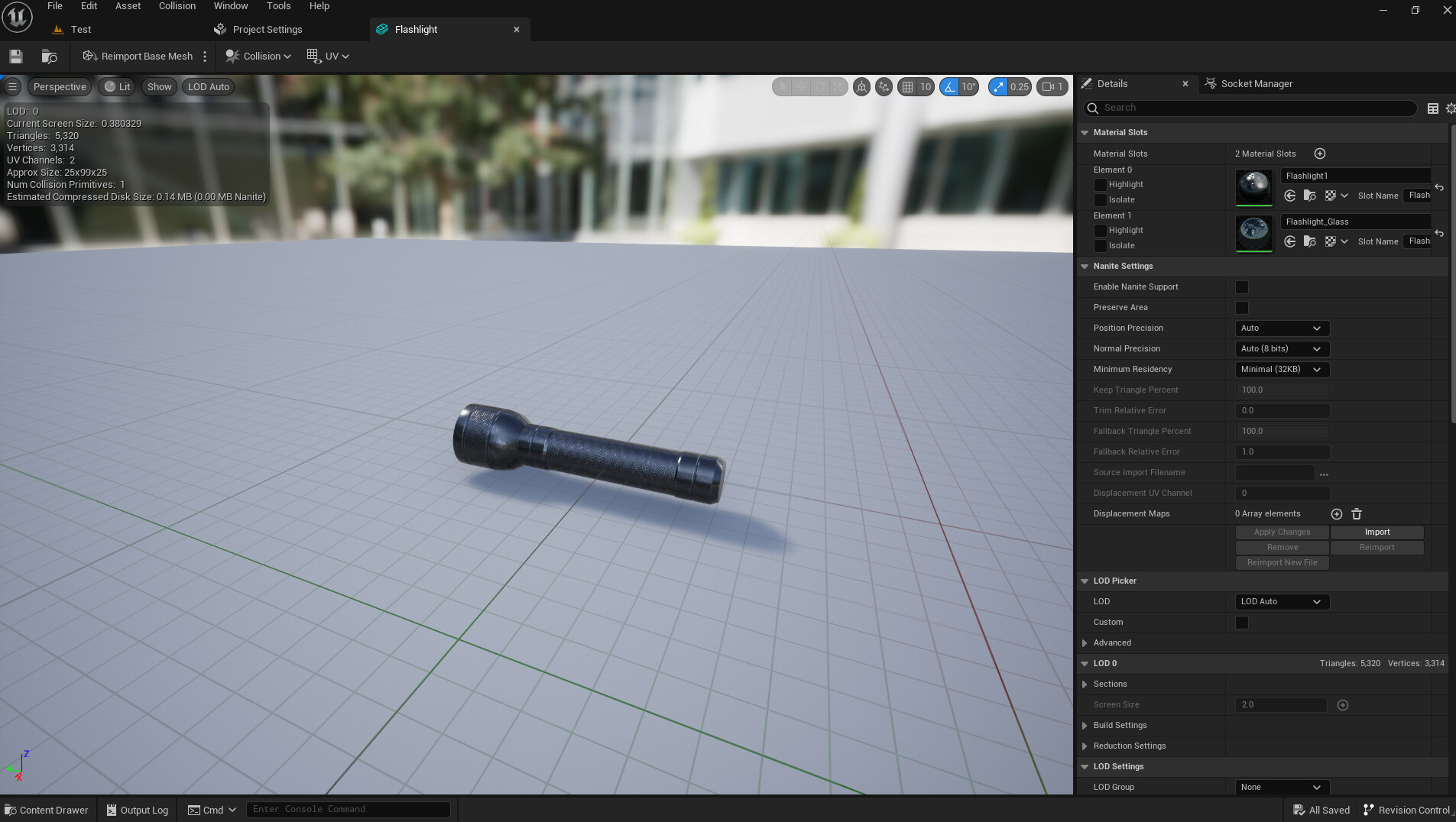The height and width of the screenshot is (822, 1456).
Task: Browse to asset in Content Browser
Action: 49,57
